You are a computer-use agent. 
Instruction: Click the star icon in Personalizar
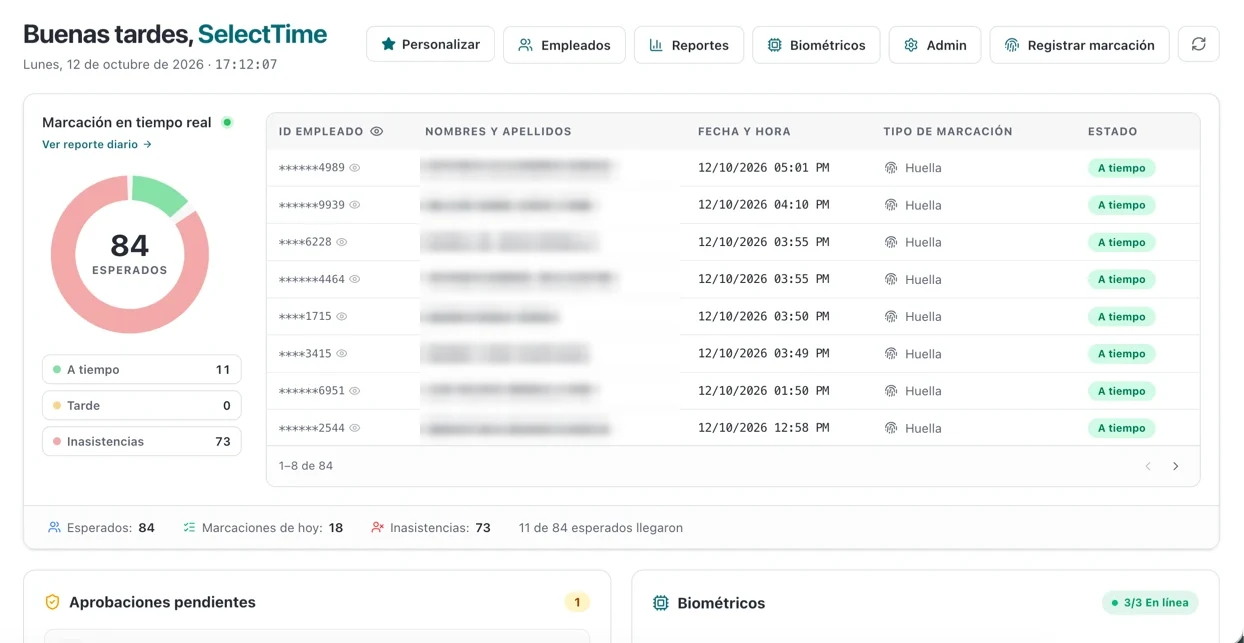pyautogui.click(x=388, y=44)
